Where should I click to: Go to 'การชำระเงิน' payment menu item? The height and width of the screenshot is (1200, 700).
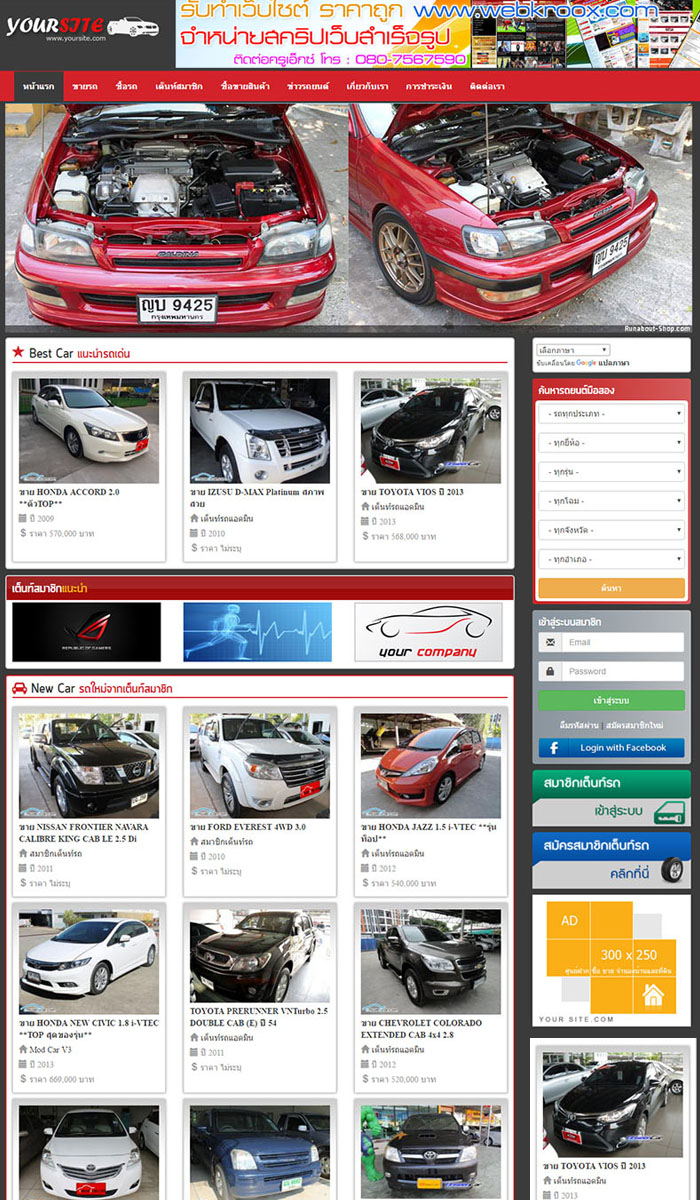[x=428, y=87]
